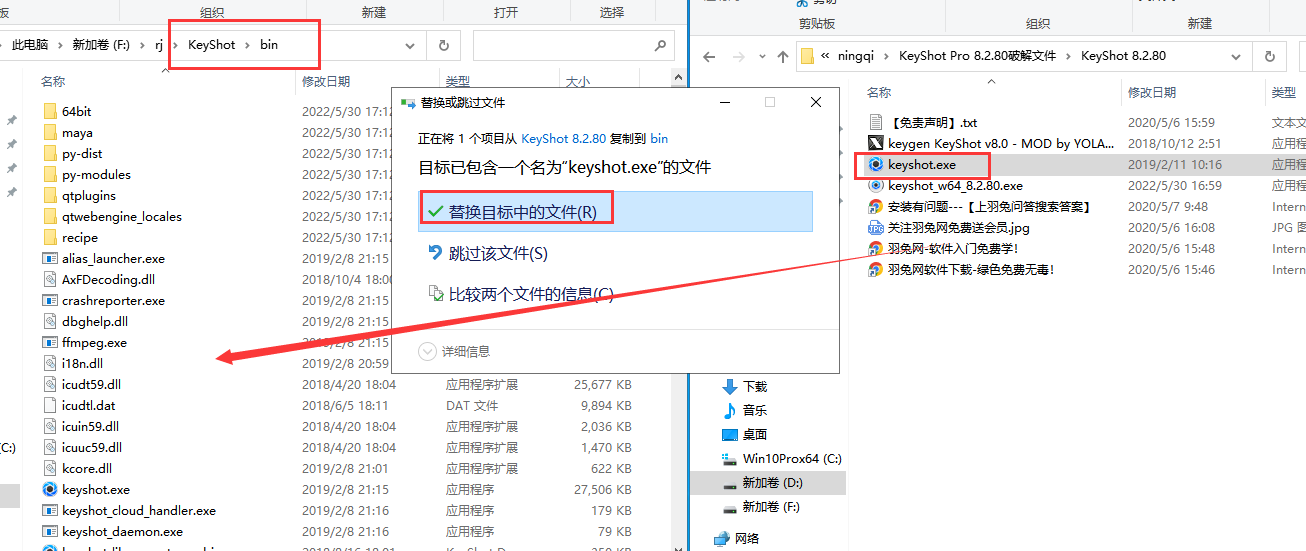Select the maya folder icon
This screenshot has height=551, width=1306.
click(50, 132)
